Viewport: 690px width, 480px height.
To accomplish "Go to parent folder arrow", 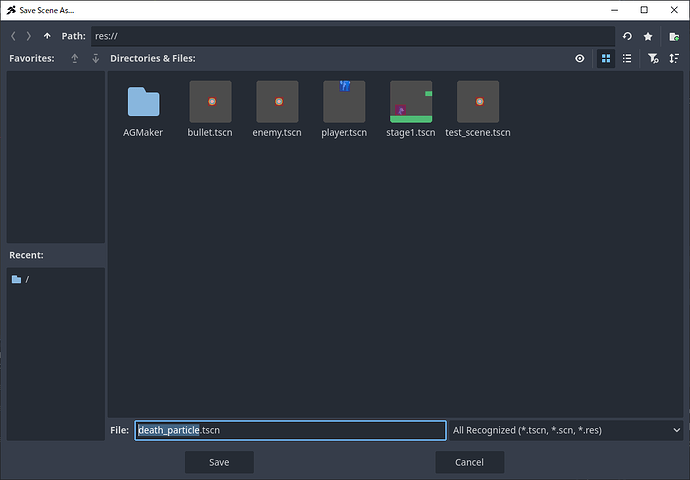I will click(x=47, y=36).
